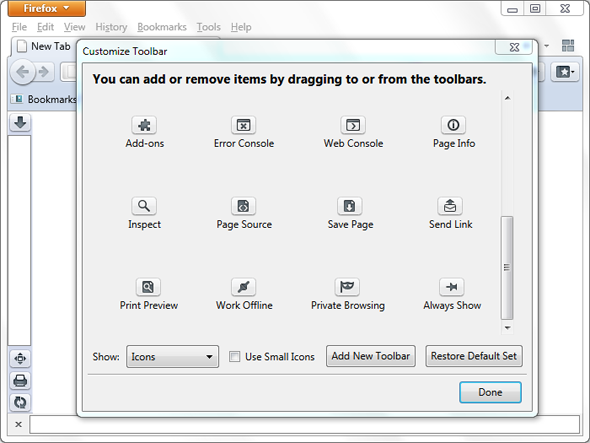This screenshot has height=443, width=590.
Task: Click the Add New Toolbar button
Action: (x=371, y=356)
